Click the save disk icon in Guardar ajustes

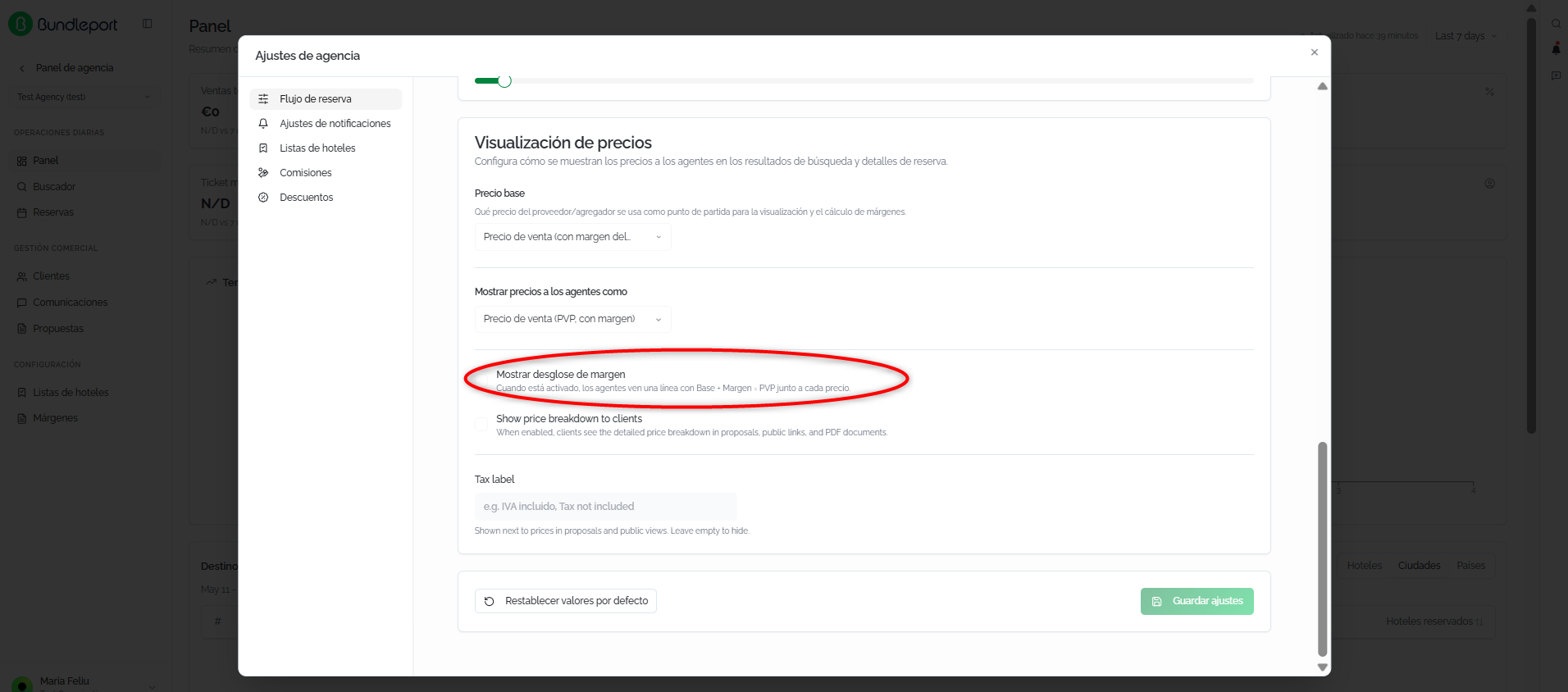click(x=1157, y=601)
